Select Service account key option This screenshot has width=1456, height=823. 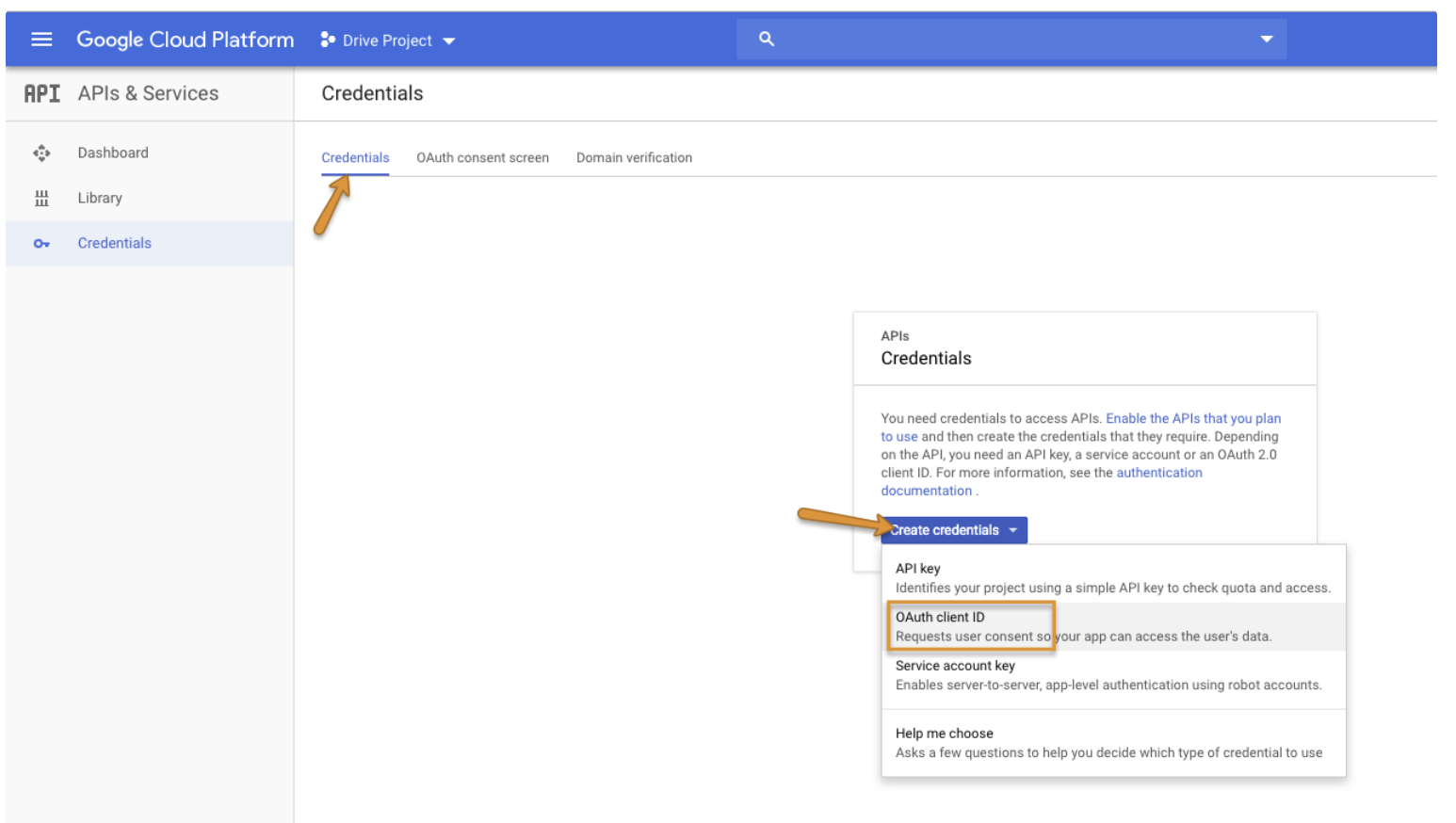tap(955, 666)
